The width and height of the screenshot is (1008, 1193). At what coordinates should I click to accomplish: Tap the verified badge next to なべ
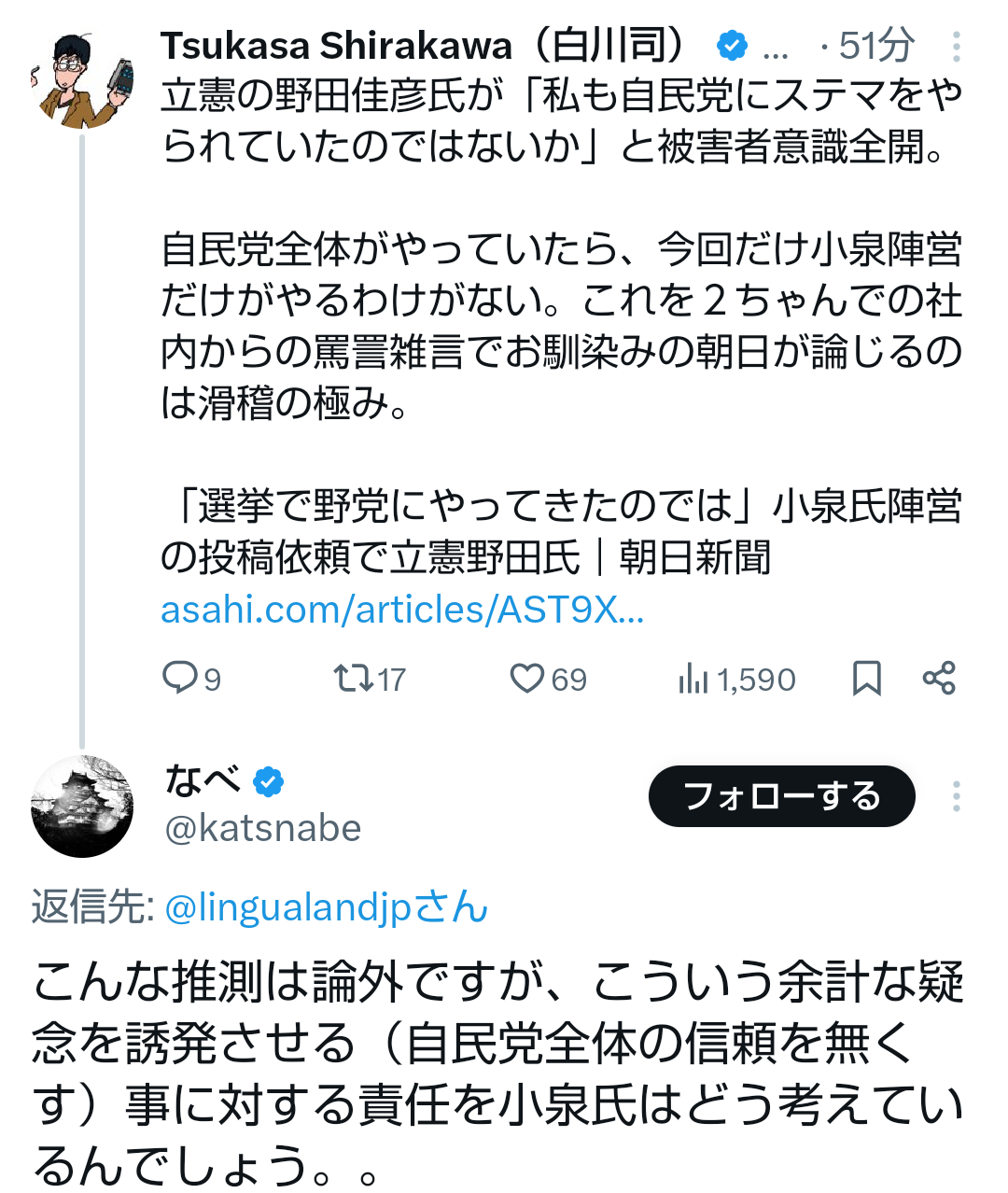pos(269,781)
